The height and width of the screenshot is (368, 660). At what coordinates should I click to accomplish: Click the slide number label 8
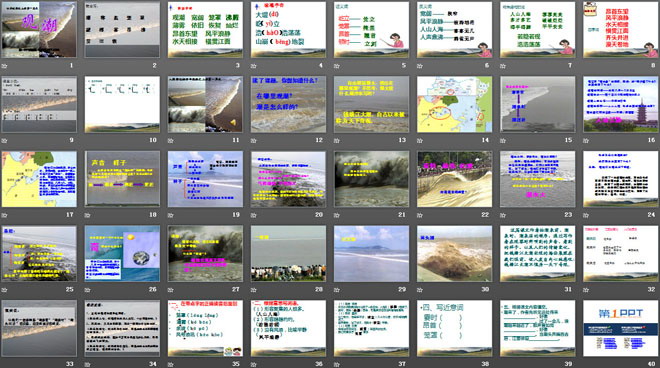(653, 65)
